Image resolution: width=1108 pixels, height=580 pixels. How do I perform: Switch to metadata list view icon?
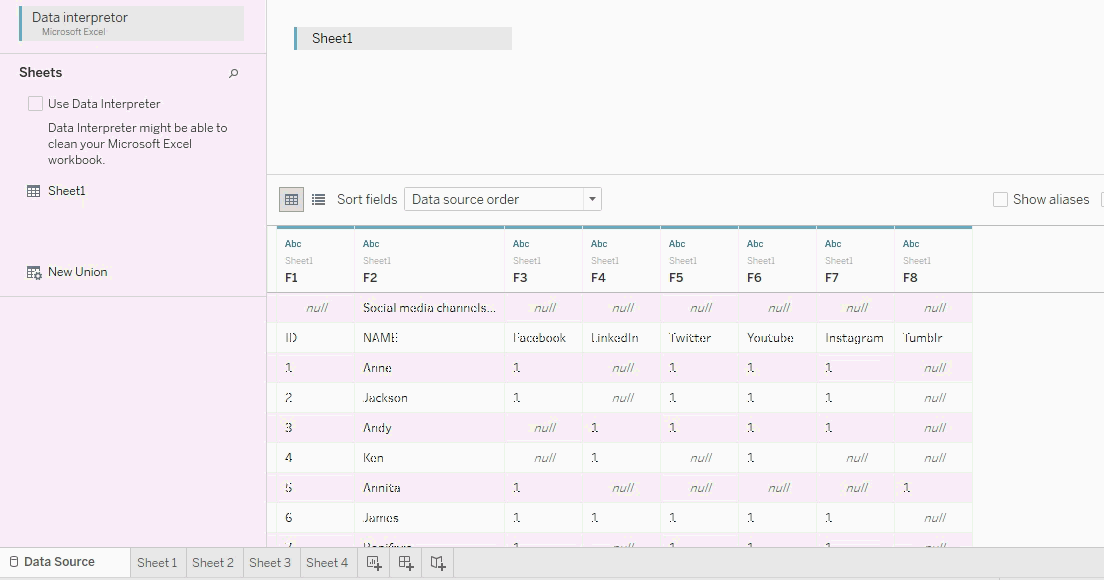(x=319, y=200)
